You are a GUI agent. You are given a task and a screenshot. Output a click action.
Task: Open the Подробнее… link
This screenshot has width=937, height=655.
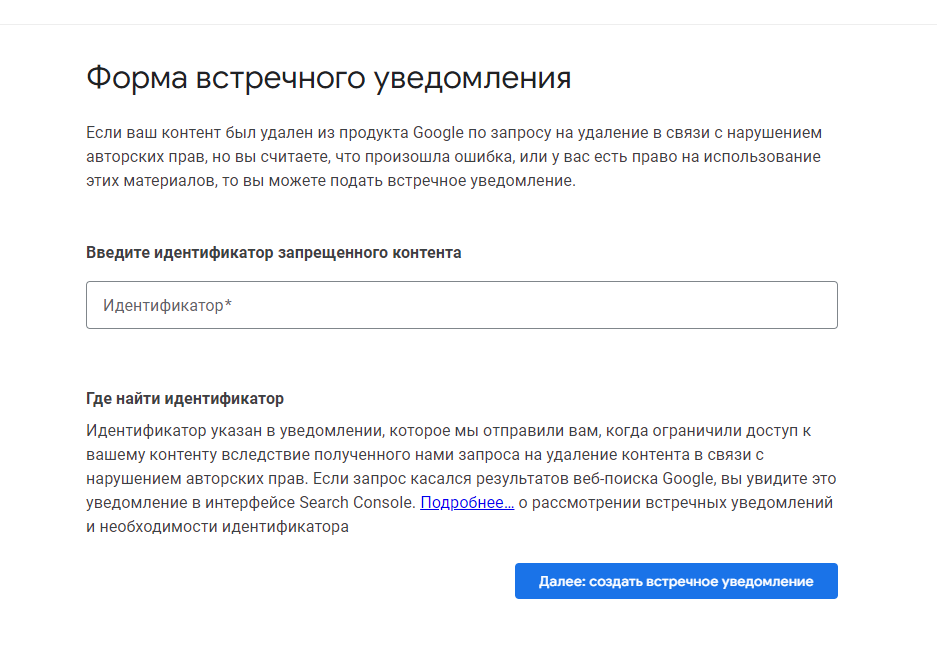tap(467, 503)
